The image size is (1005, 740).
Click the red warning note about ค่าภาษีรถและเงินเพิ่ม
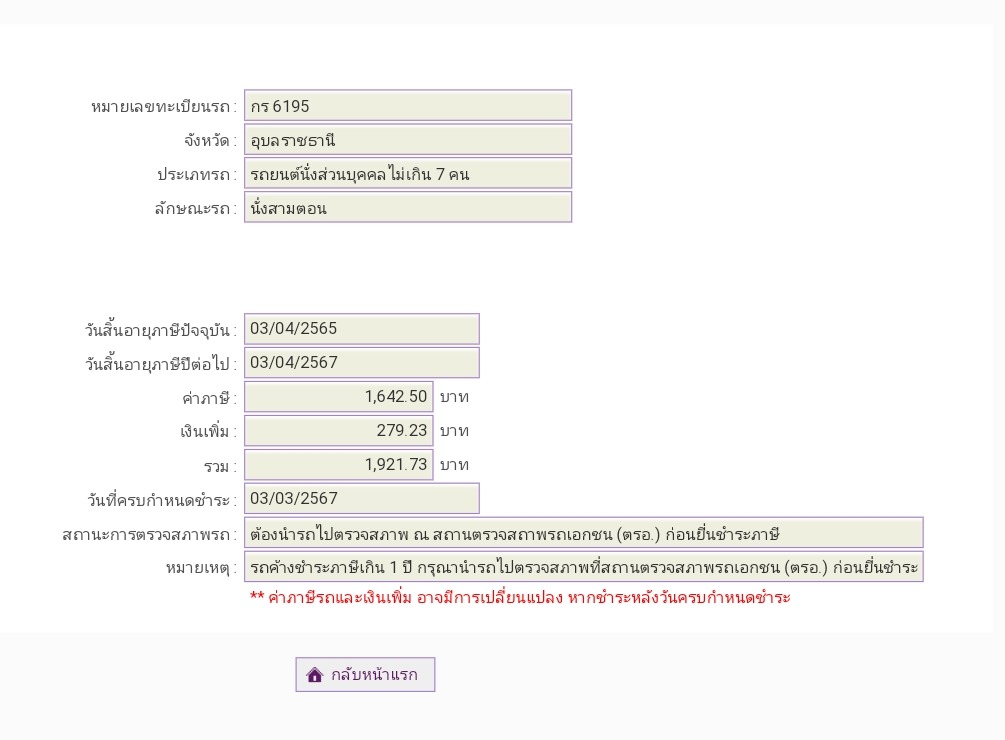click(x=520, y=598)
